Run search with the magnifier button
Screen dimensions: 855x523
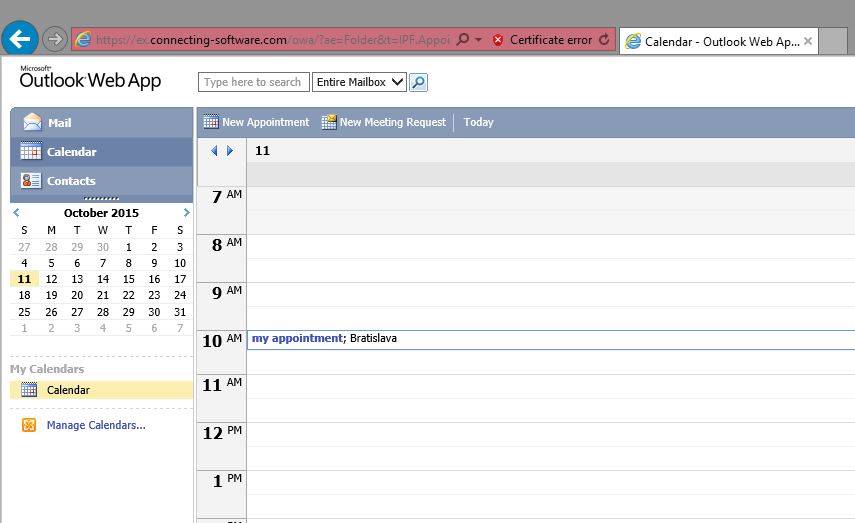click(418, 82)
